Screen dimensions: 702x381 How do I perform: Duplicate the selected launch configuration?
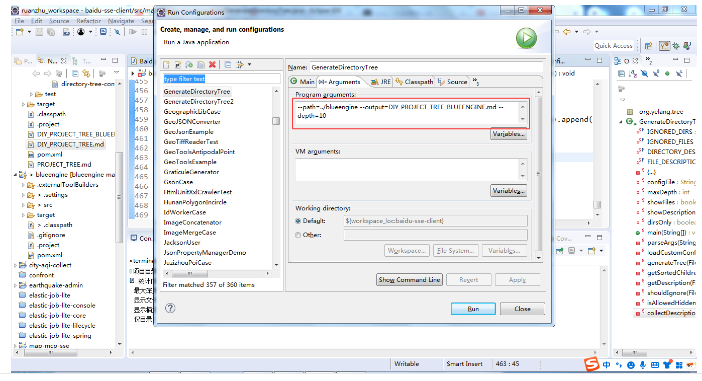click(x=201, y=65)
